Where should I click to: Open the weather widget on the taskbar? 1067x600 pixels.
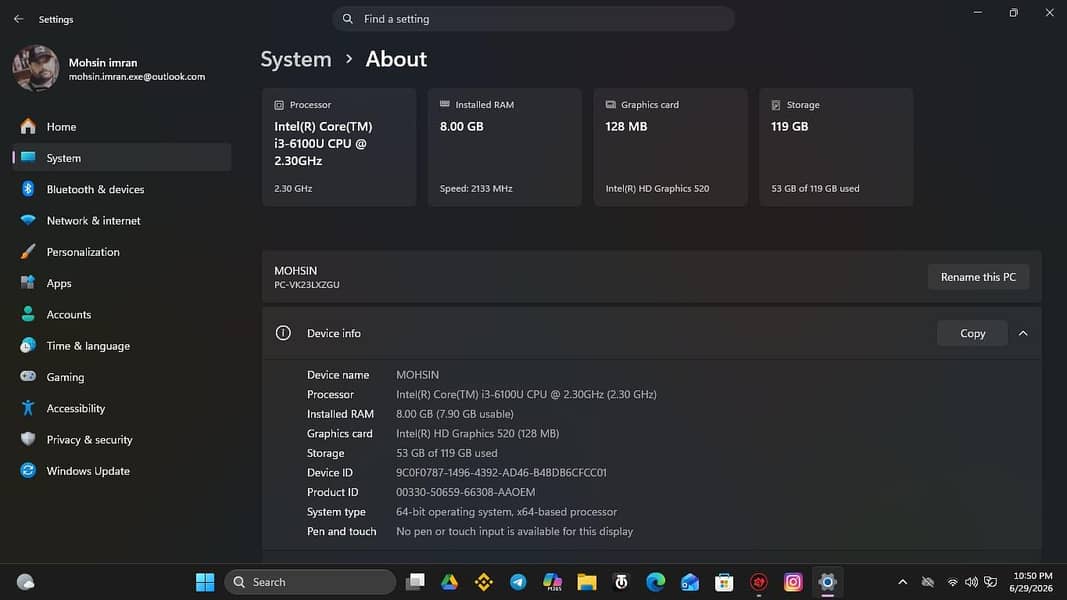[26, 582]
